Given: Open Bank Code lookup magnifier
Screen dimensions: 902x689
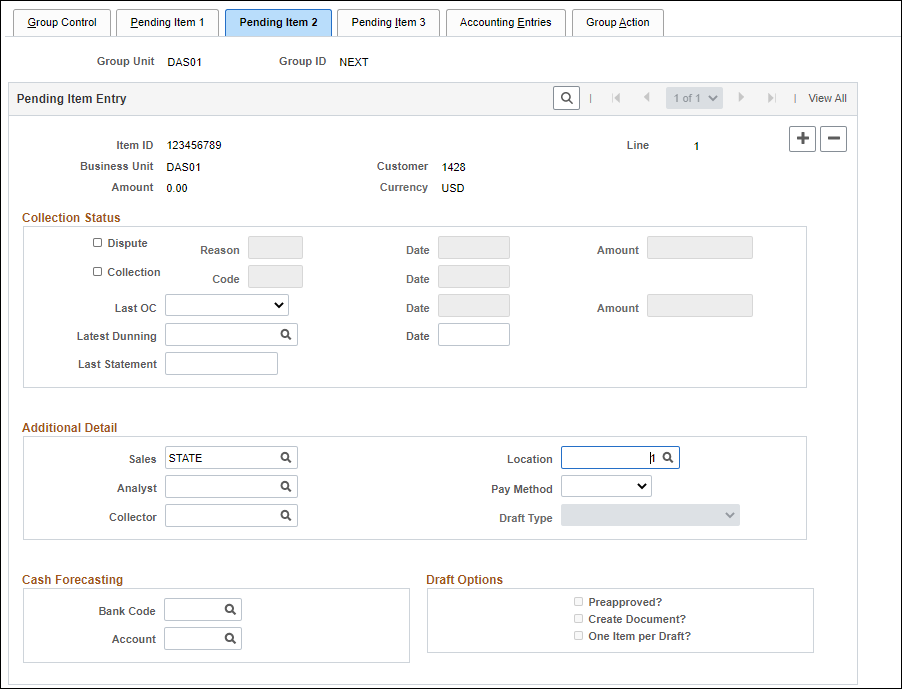Looking at the screenshot, I should pos(230,609).
